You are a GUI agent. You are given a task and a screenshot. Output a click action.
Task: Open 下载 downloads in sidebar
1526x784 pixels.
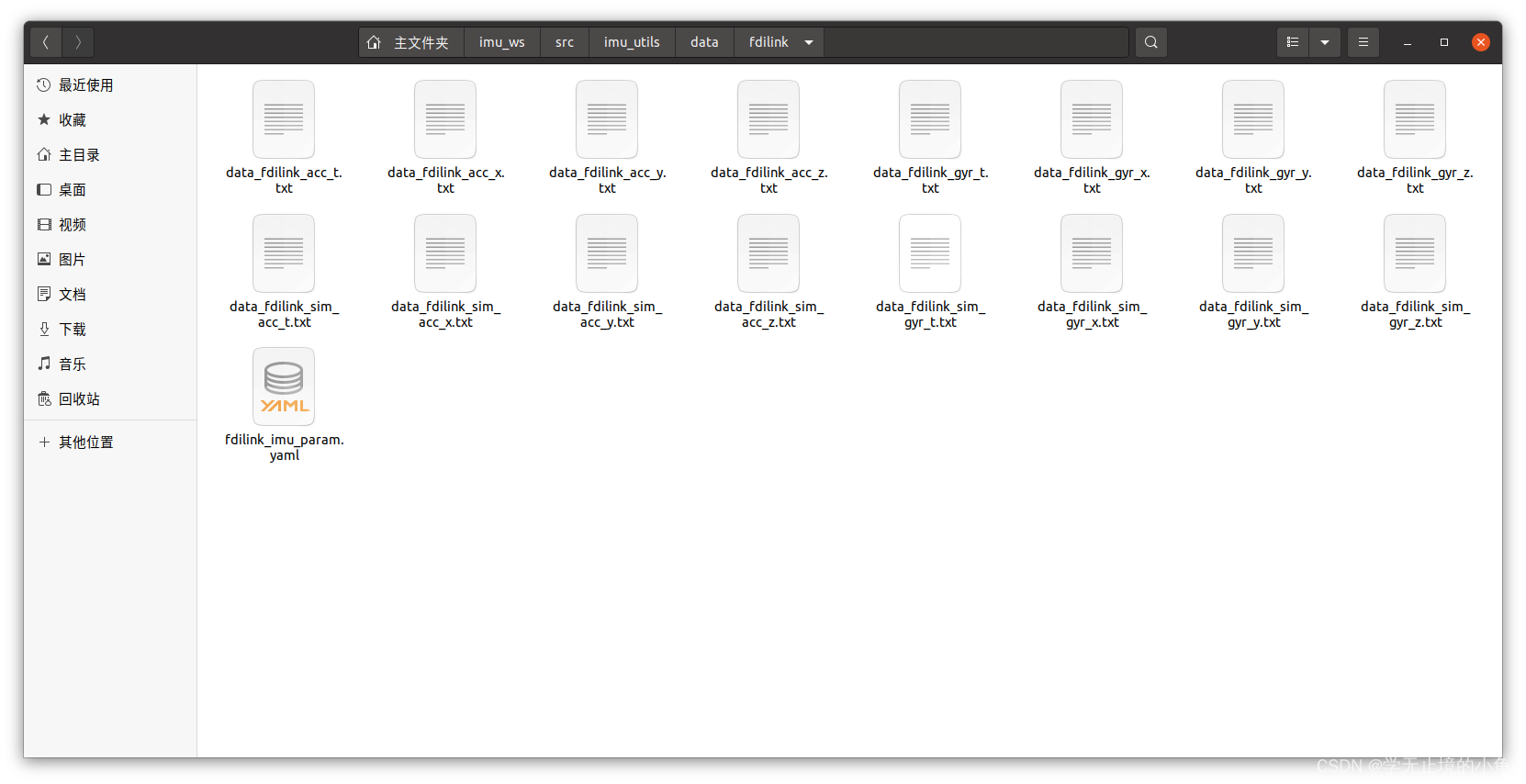[110, 330]
